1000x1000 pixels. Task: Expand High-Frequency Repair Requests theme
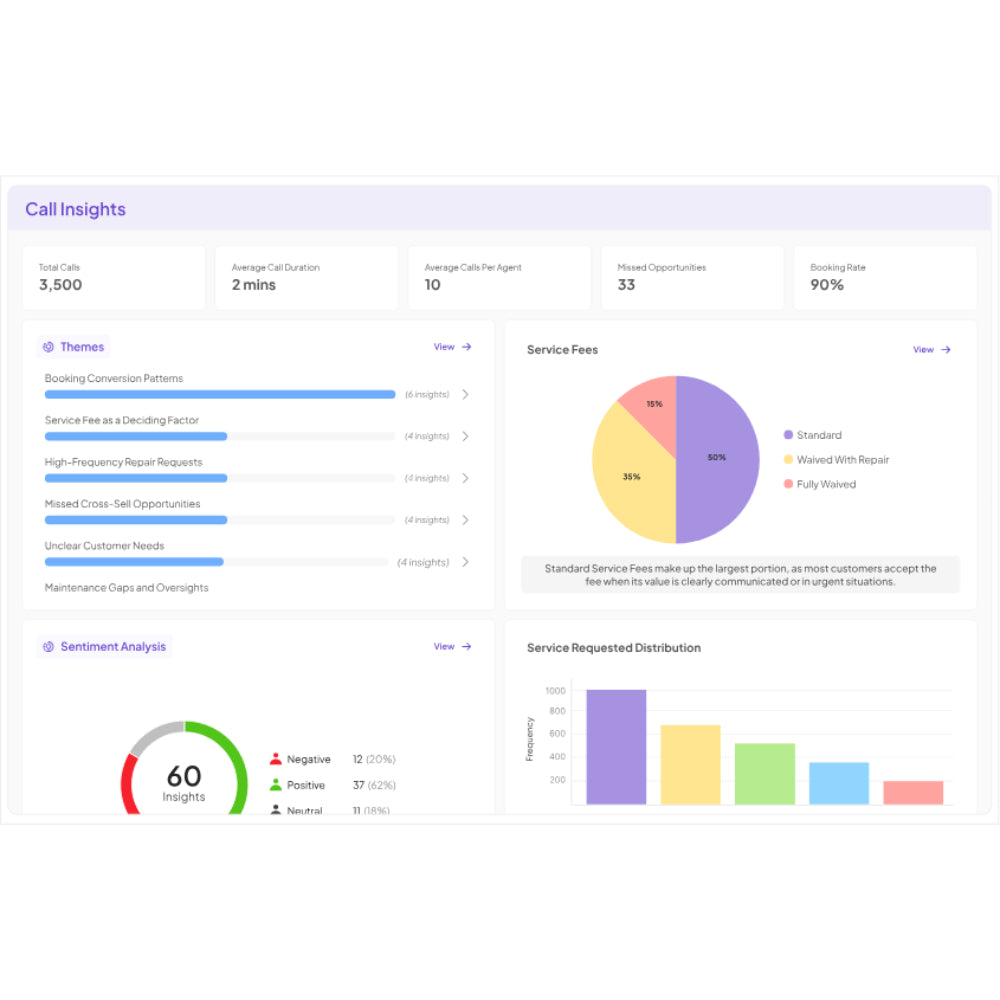click(465, 478)
